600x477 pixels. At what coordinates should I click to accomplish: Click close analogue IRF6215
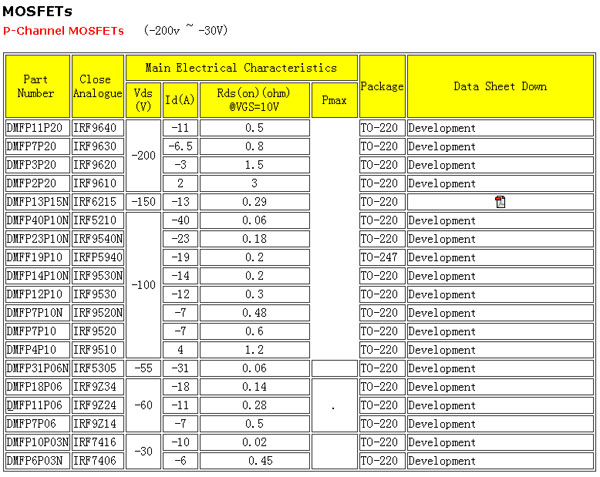pyautogui.click(x=95, y=202)
